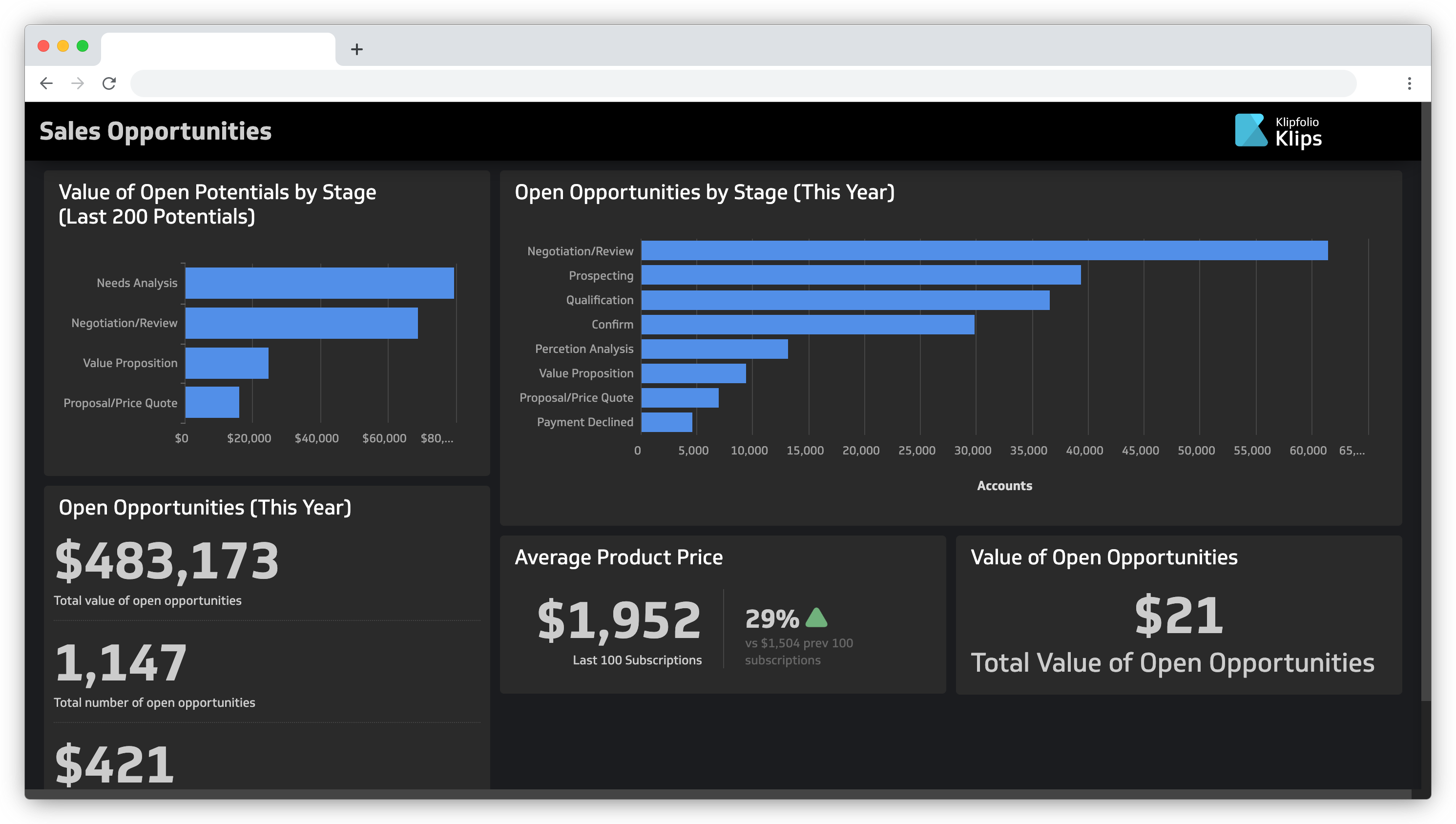Reload the page with refresh icon
Image resolution: width=1456 pixels, height=824 pixels.
(x=109, y=84)
